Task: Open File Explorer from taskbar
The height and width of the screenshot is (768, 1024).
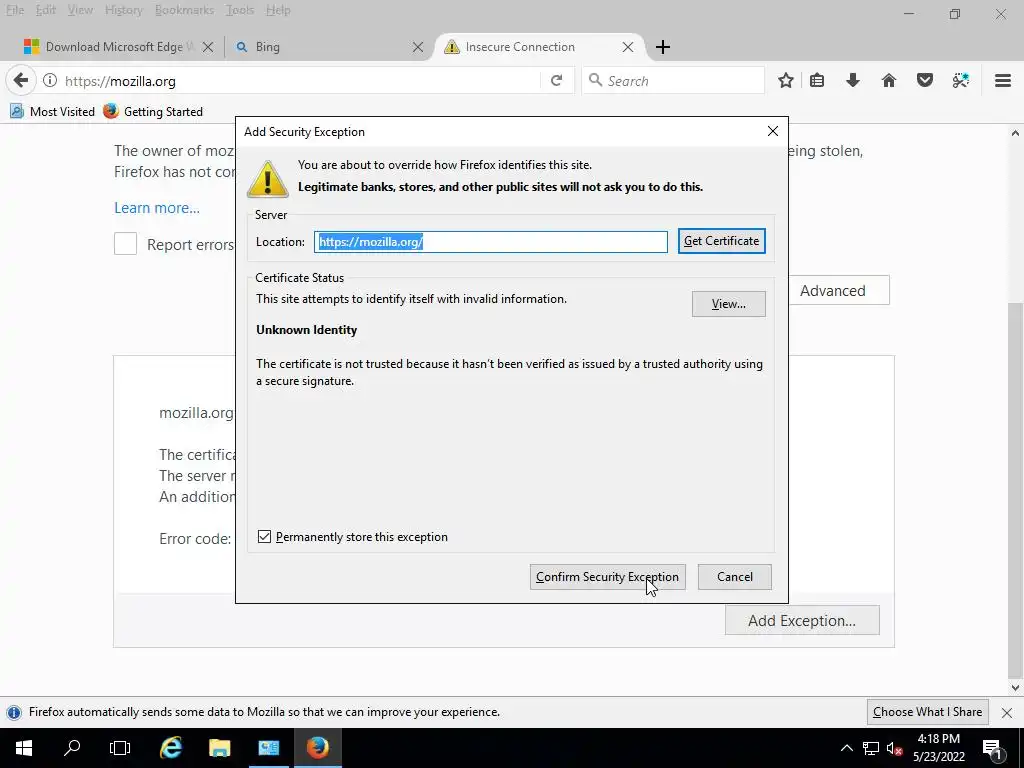Action: [219, 748]
